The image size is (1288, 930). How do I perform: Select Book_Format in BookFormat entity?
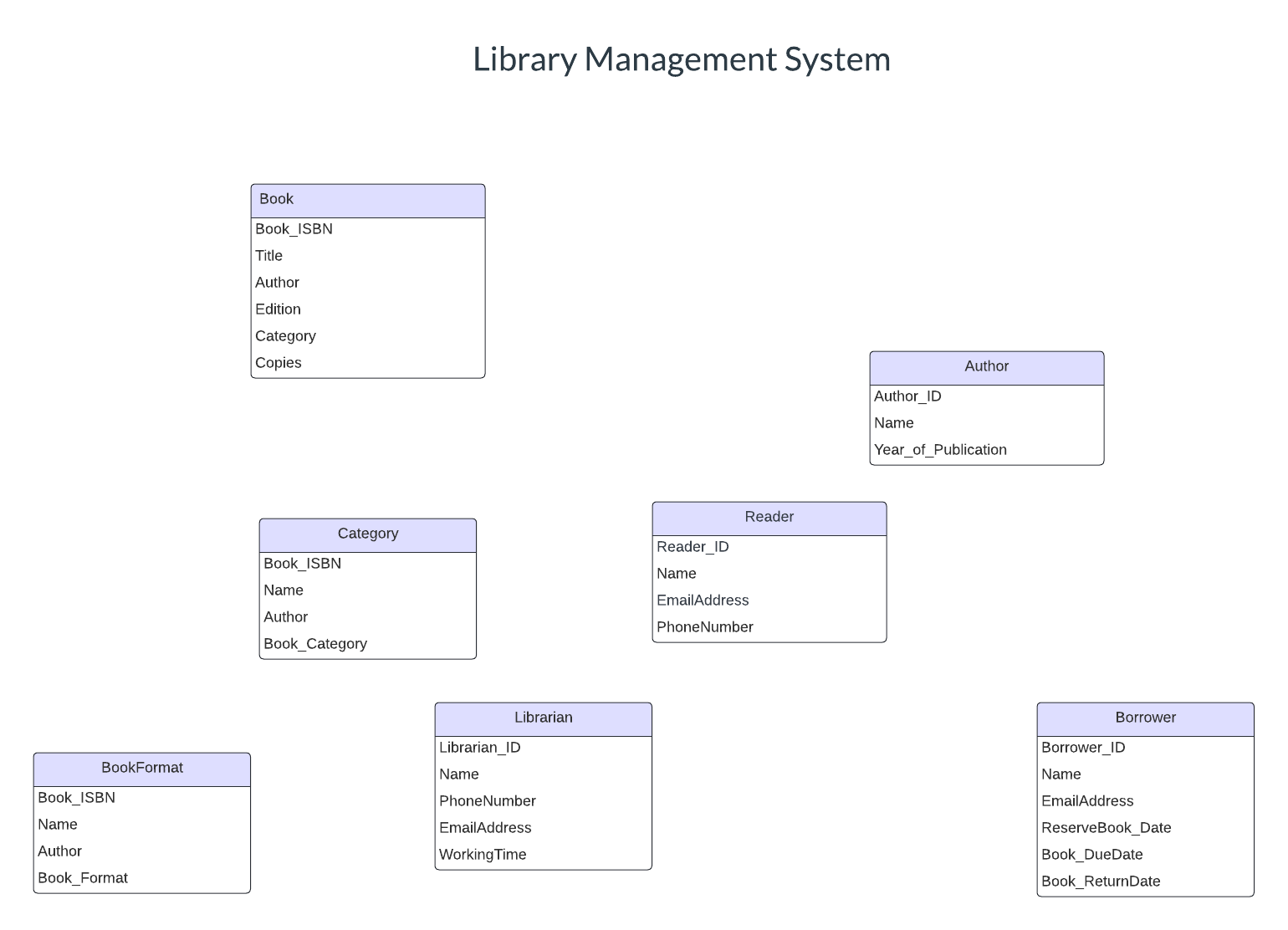point(83,877)
